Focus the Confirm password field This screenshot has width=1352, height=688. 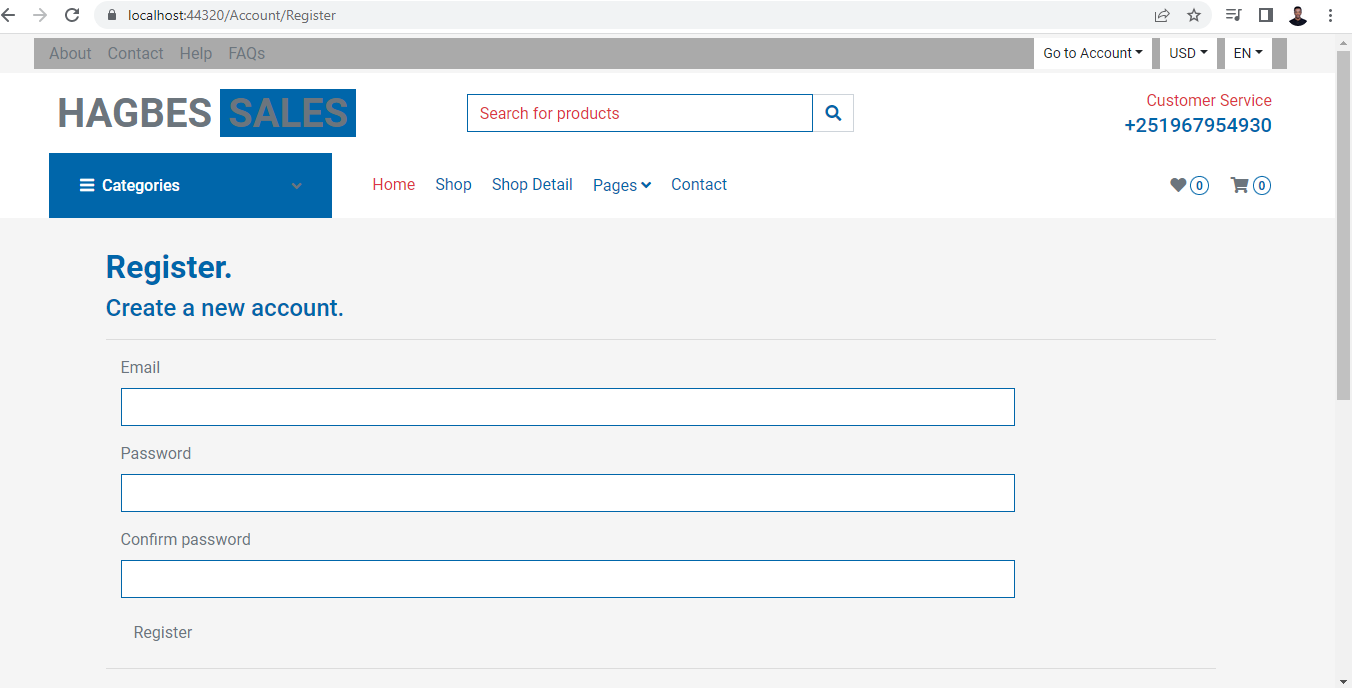[568, 579]
